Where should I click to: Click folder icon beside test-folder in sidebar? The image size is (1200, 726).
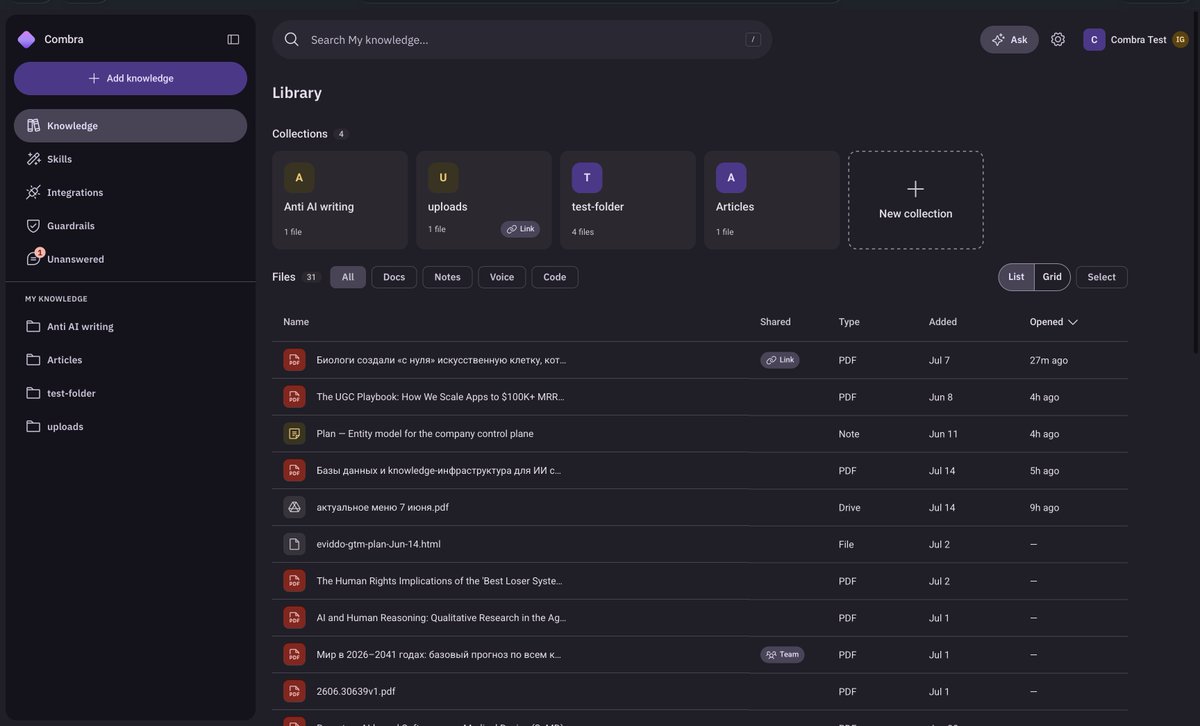pos(33,393)
